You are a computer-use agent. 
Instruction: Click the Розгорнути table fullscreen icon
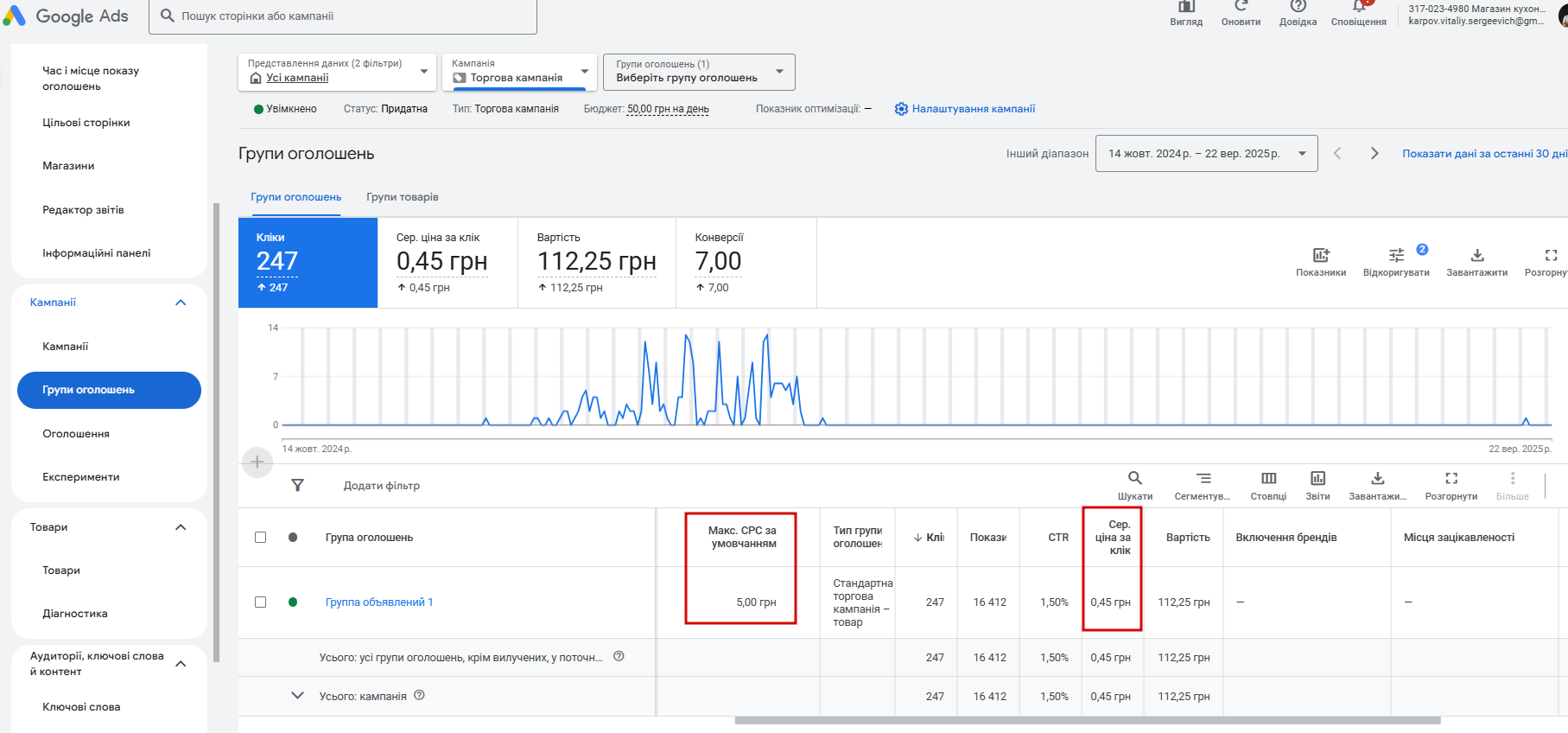[x=1451, y=478]
